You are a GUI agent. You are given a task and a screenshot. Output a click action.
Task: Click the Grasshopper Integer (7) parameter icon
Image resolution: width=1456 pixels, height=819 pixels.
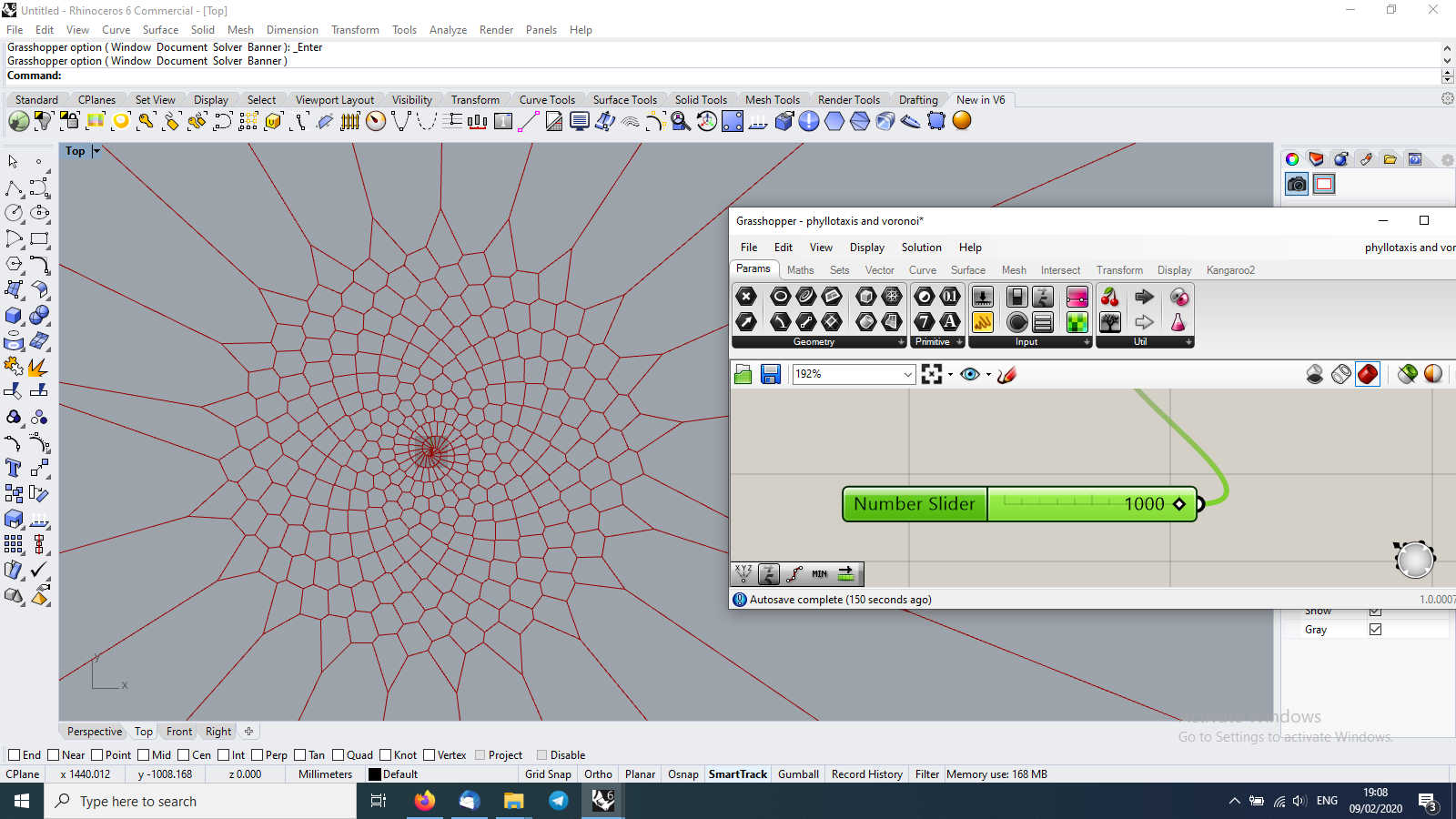(x=925, y=321)
